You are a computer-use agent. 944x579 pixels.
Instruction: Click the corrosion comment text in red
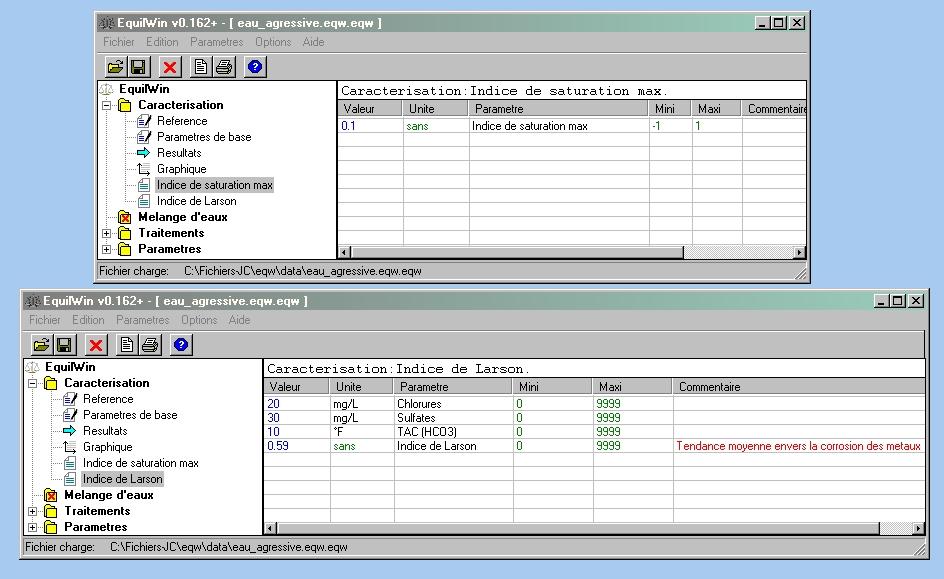tap(798, 446)
